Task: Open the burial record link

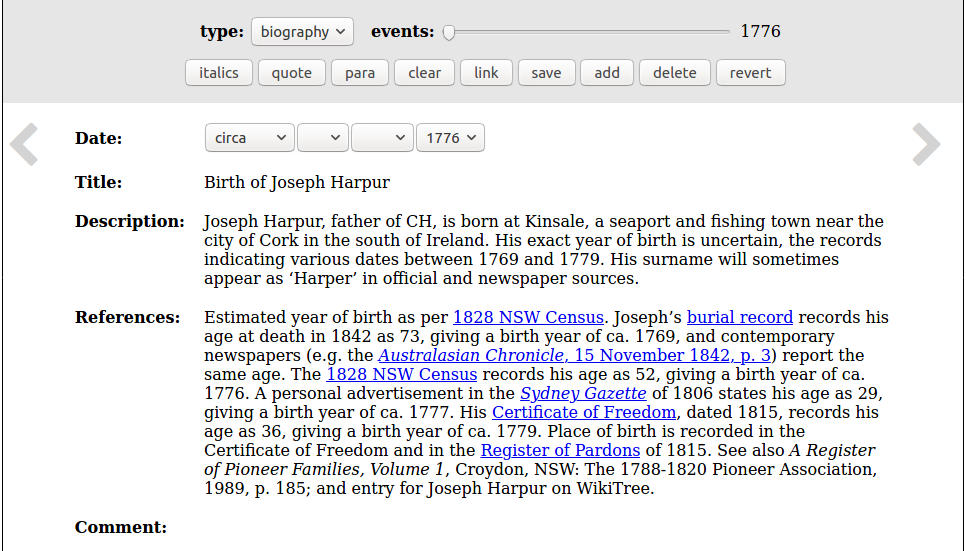Action: 739,318
